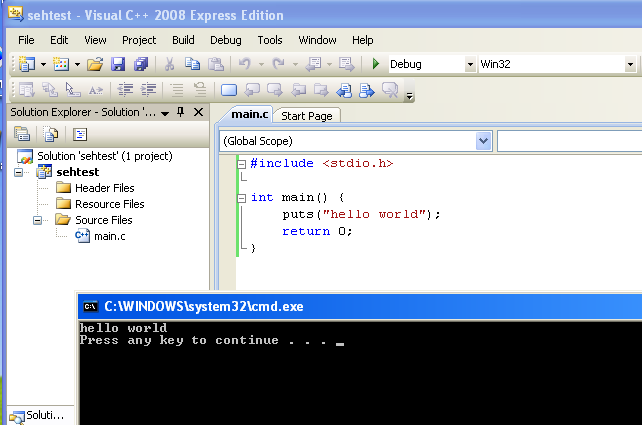Click the Uncomment selected lines icon
Screen dimensions: 642x425
(x=200, y=89)
